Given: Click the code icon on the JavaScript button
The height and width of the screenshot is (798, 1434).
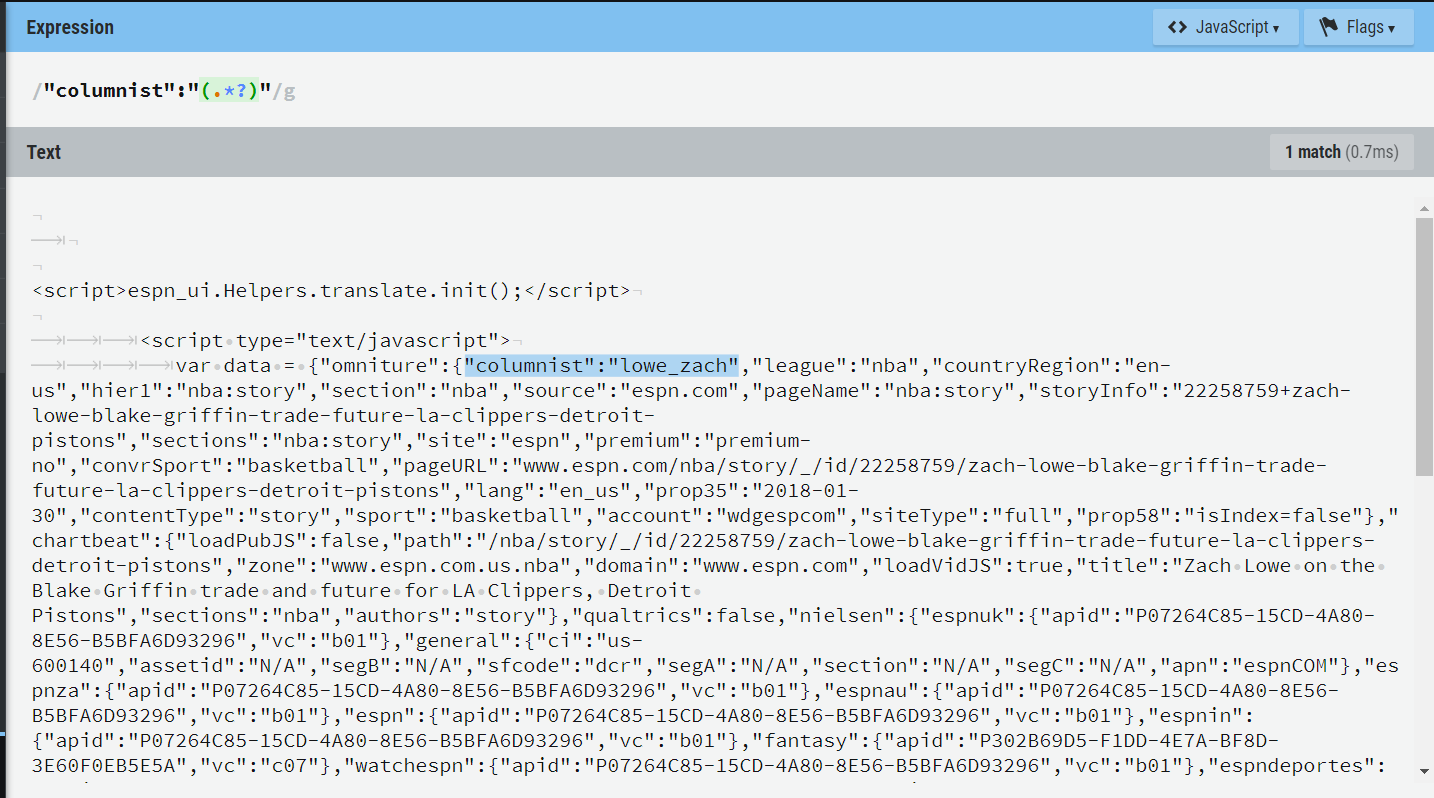Looking at the screenshot, I should 1177,27.
